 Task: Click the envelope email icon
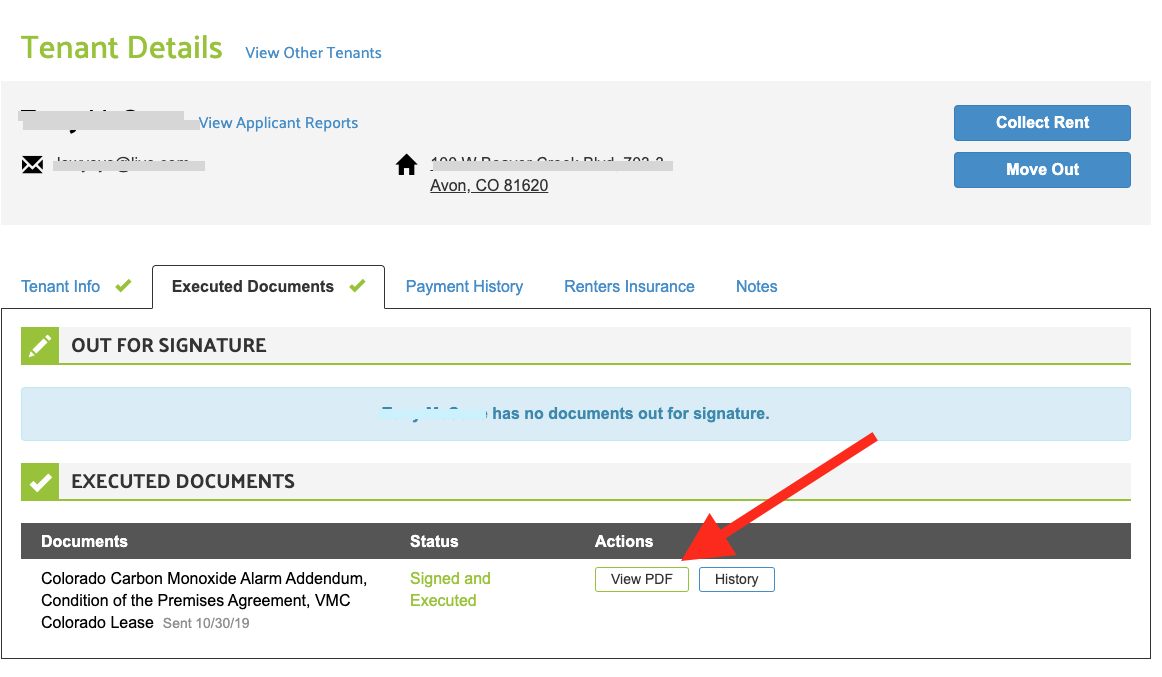point(32,165)
